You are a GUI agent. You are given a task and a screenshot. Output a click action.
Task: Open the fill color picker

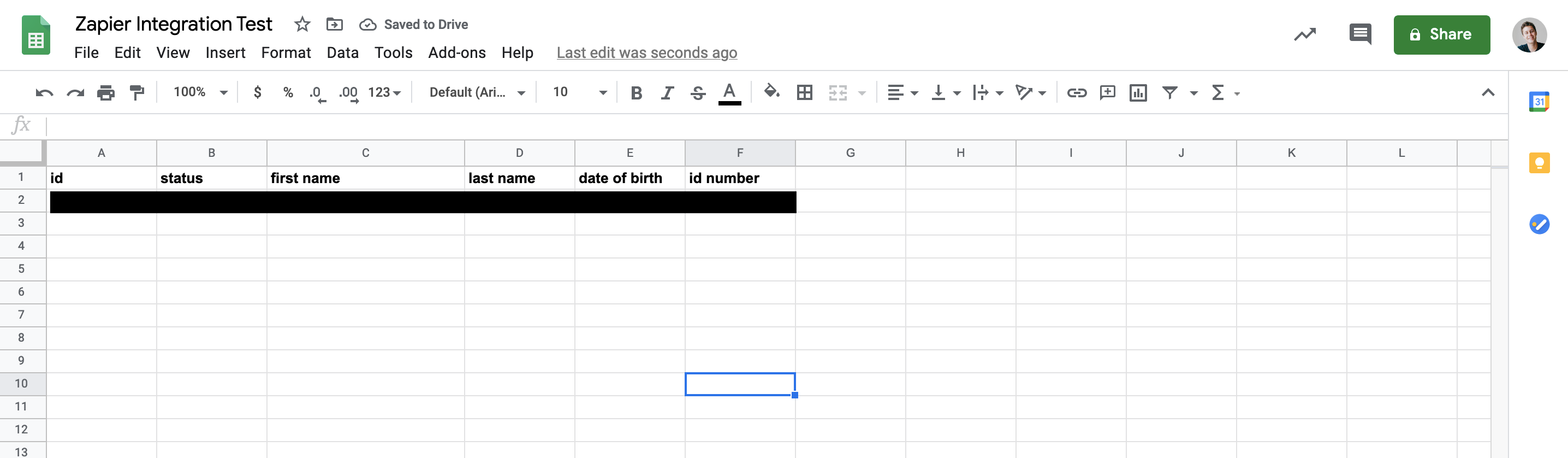coord(772,92)
